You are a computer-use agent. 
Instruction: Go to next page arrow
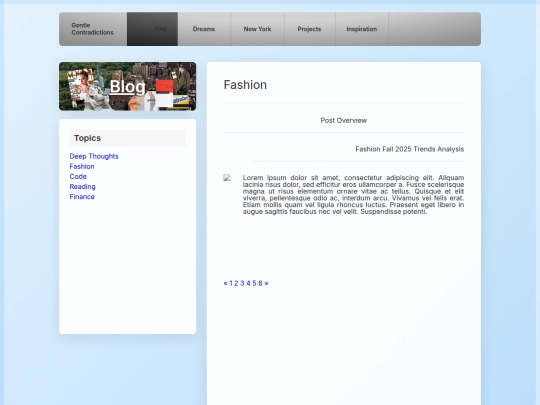coord(266,283)
